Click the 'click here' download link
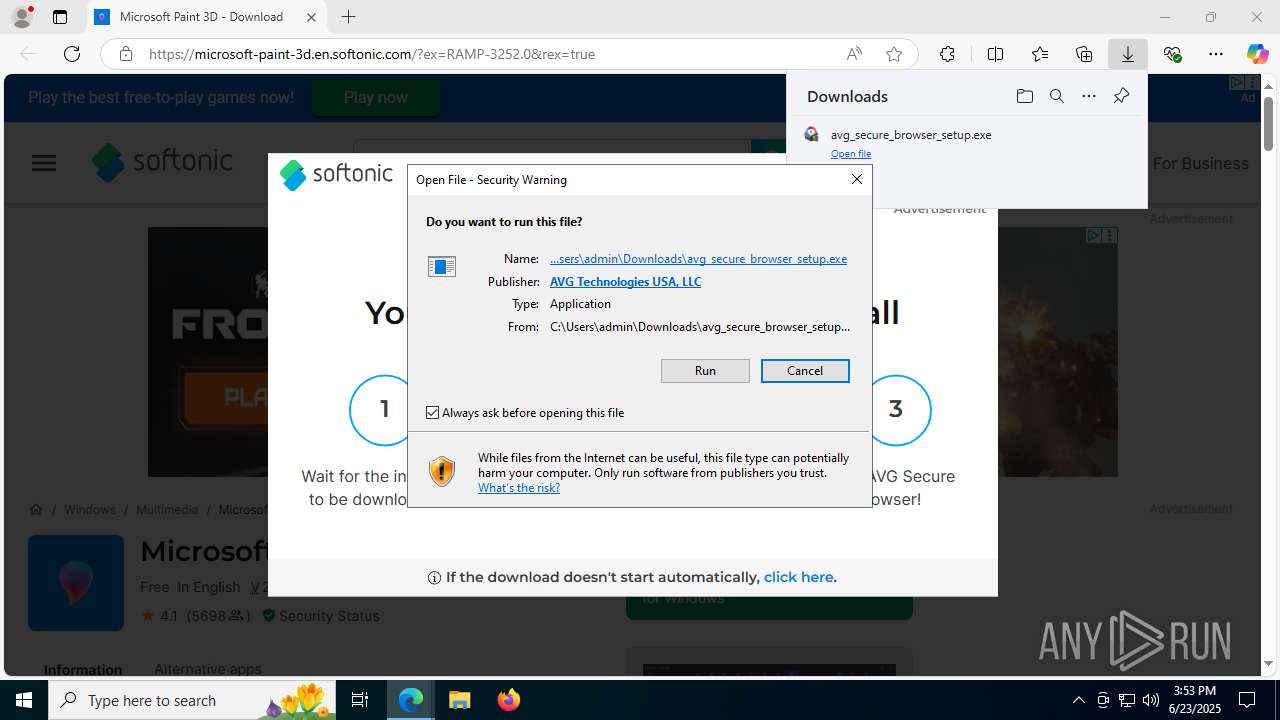The image size is (1280, 720). [x=800, y=577]
